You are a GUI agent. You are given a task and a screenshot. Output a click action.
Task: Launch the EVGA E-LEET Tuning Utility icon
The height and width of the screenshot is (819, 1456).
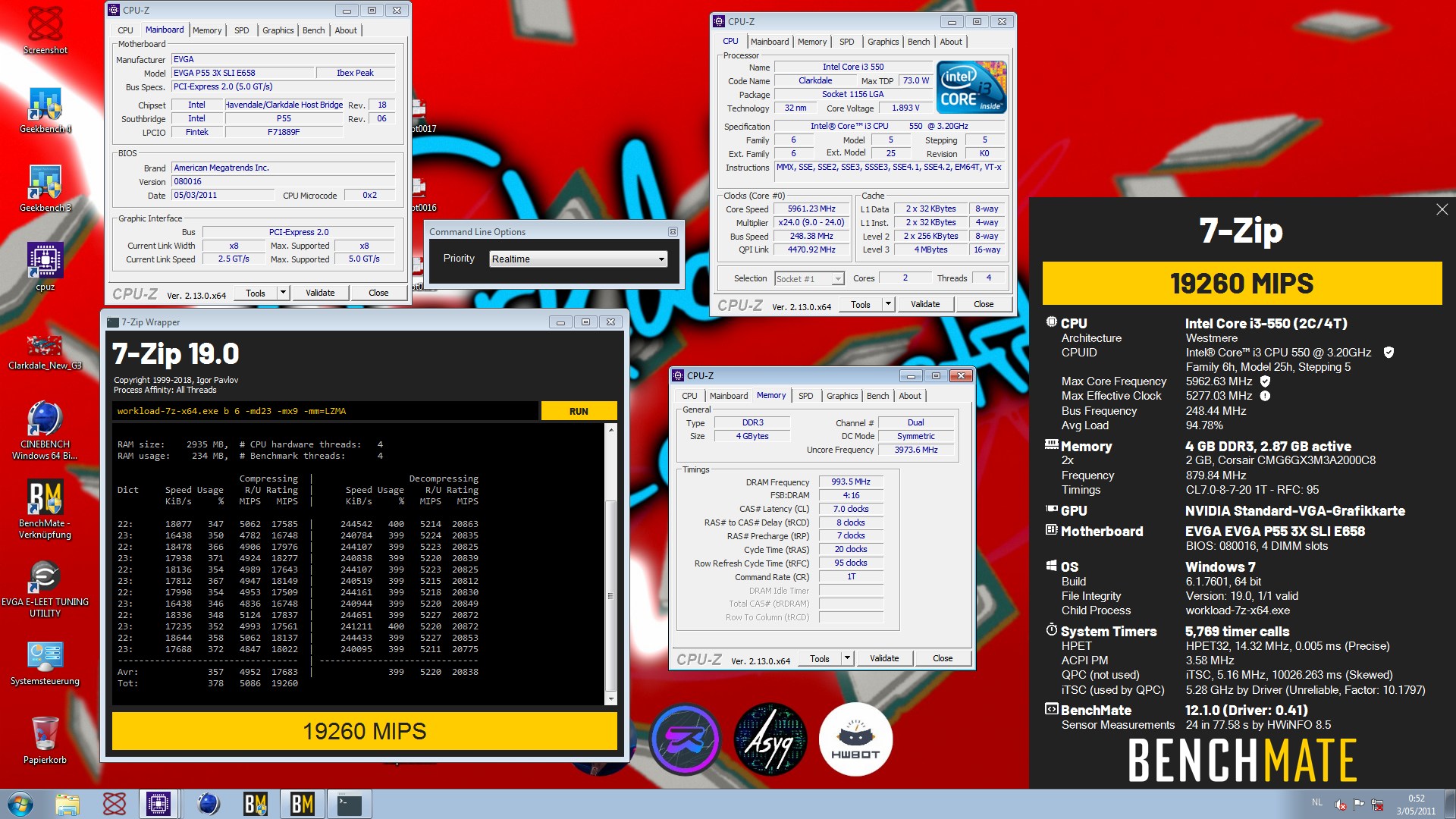point(45,588)
